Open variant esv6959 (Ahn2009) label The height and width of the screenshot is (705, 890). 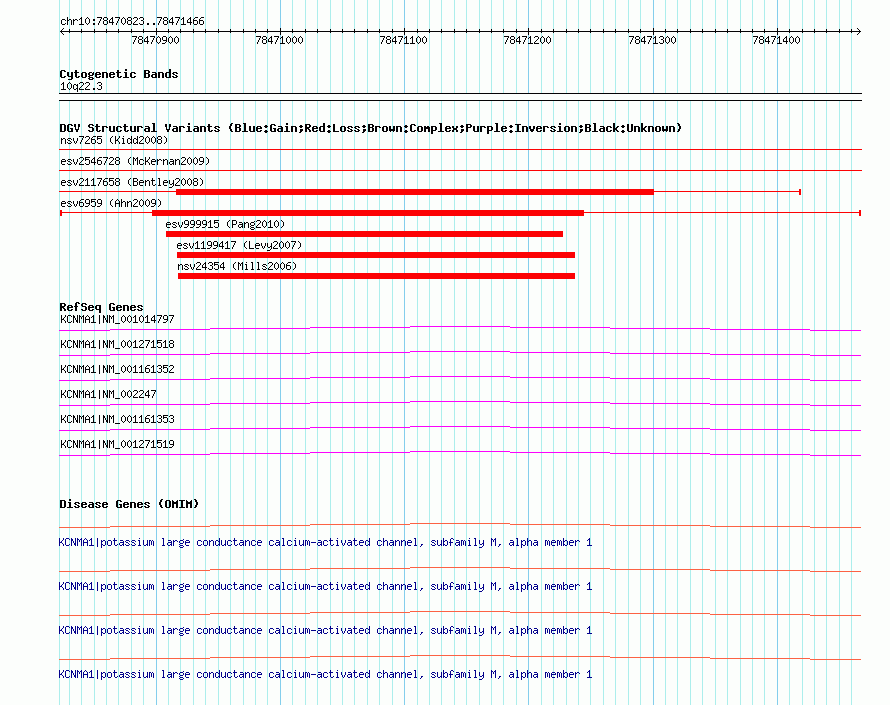111,203
